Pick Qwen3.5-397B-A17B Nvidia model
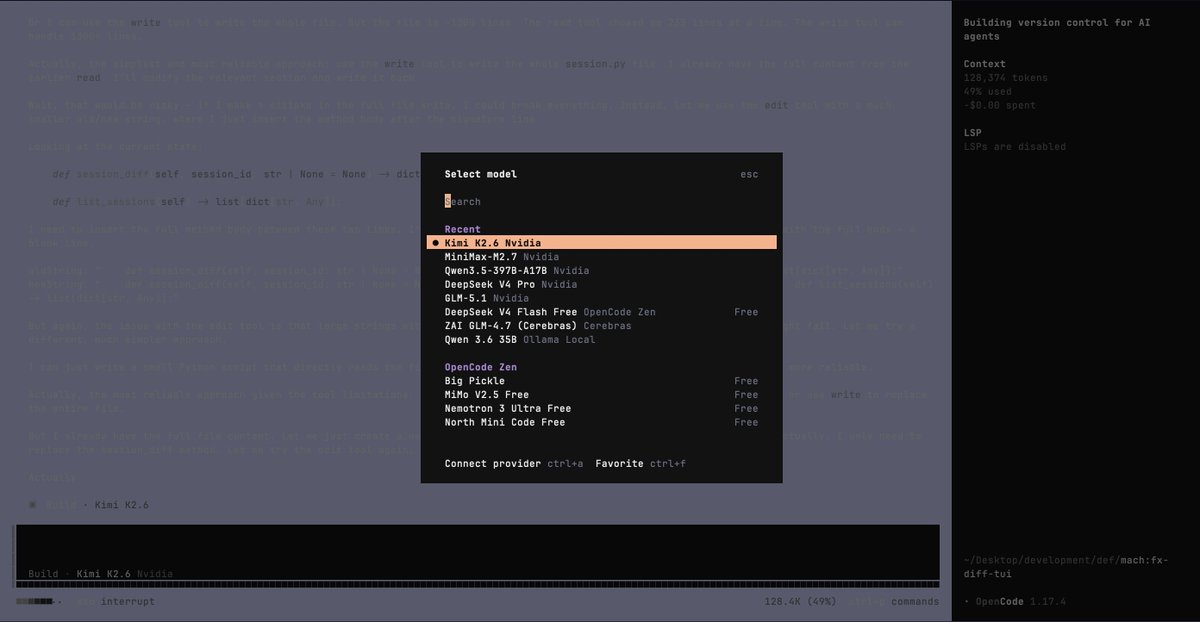This screenshot has height=622, width=1200. pyautogui.click(x=601, y=270)
